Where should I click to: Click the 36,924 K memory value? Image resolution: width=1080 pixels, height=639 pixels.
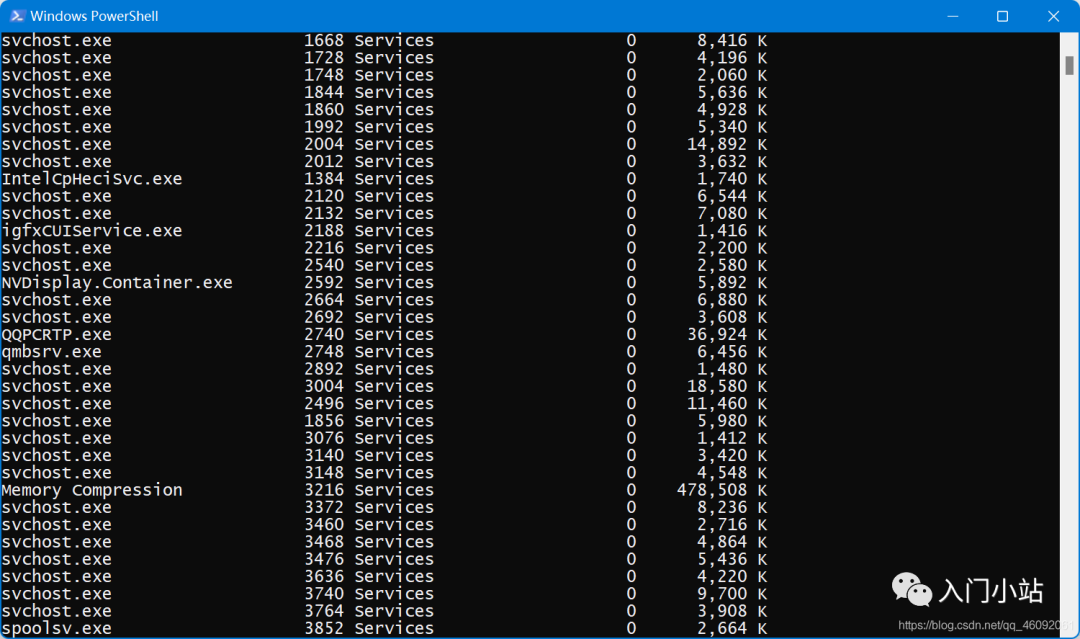click(727, 335)
